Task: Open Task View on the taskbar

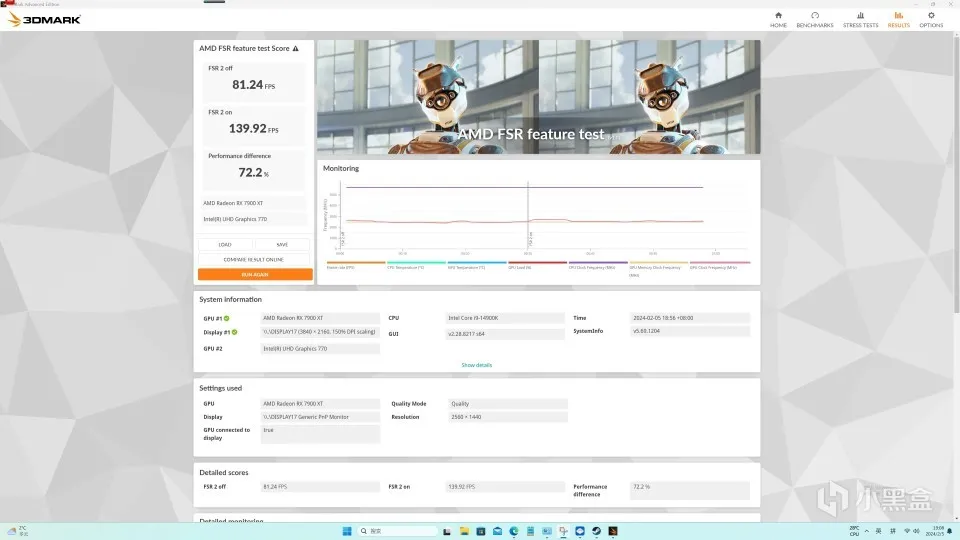Action: [447, 531]
